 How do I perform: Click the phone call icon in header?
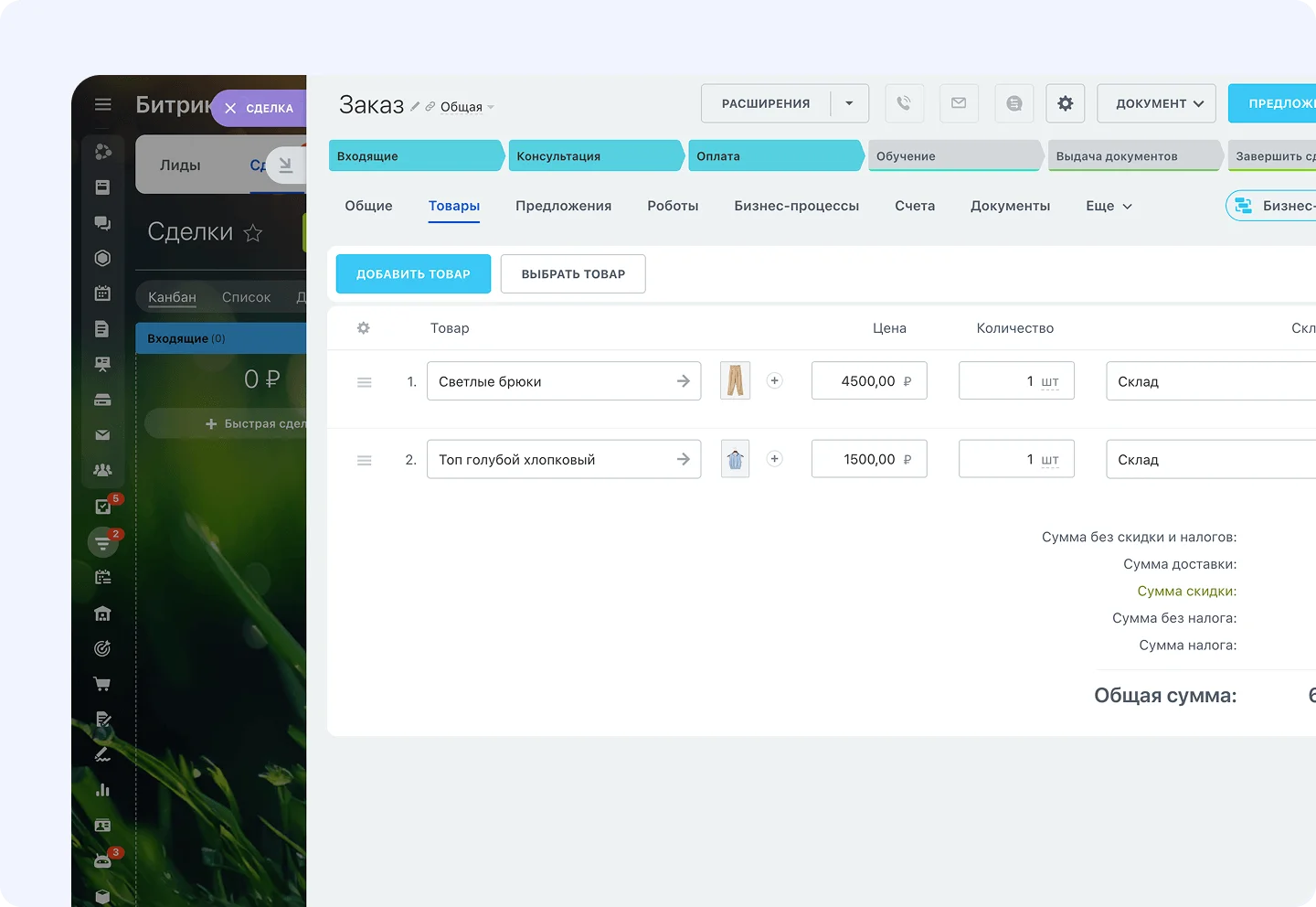904,103
